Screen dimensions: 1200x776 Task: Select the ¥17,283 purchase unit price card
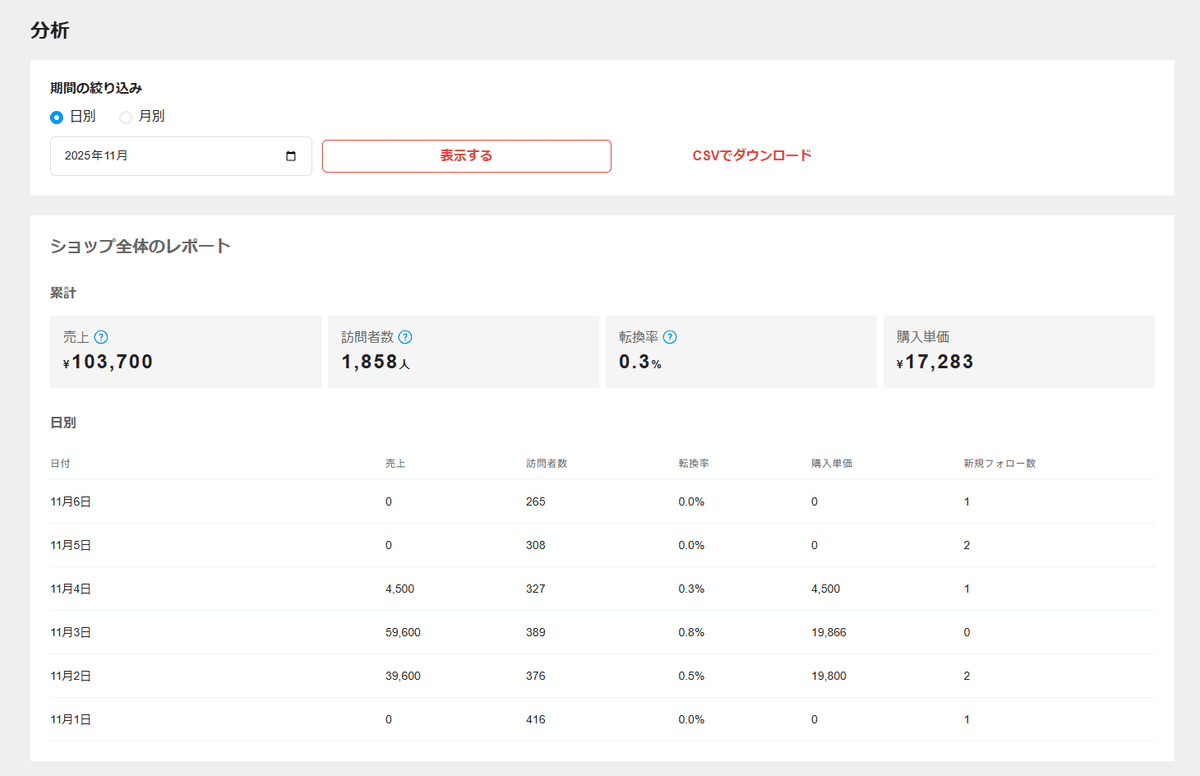click(x=1018, y=351)
